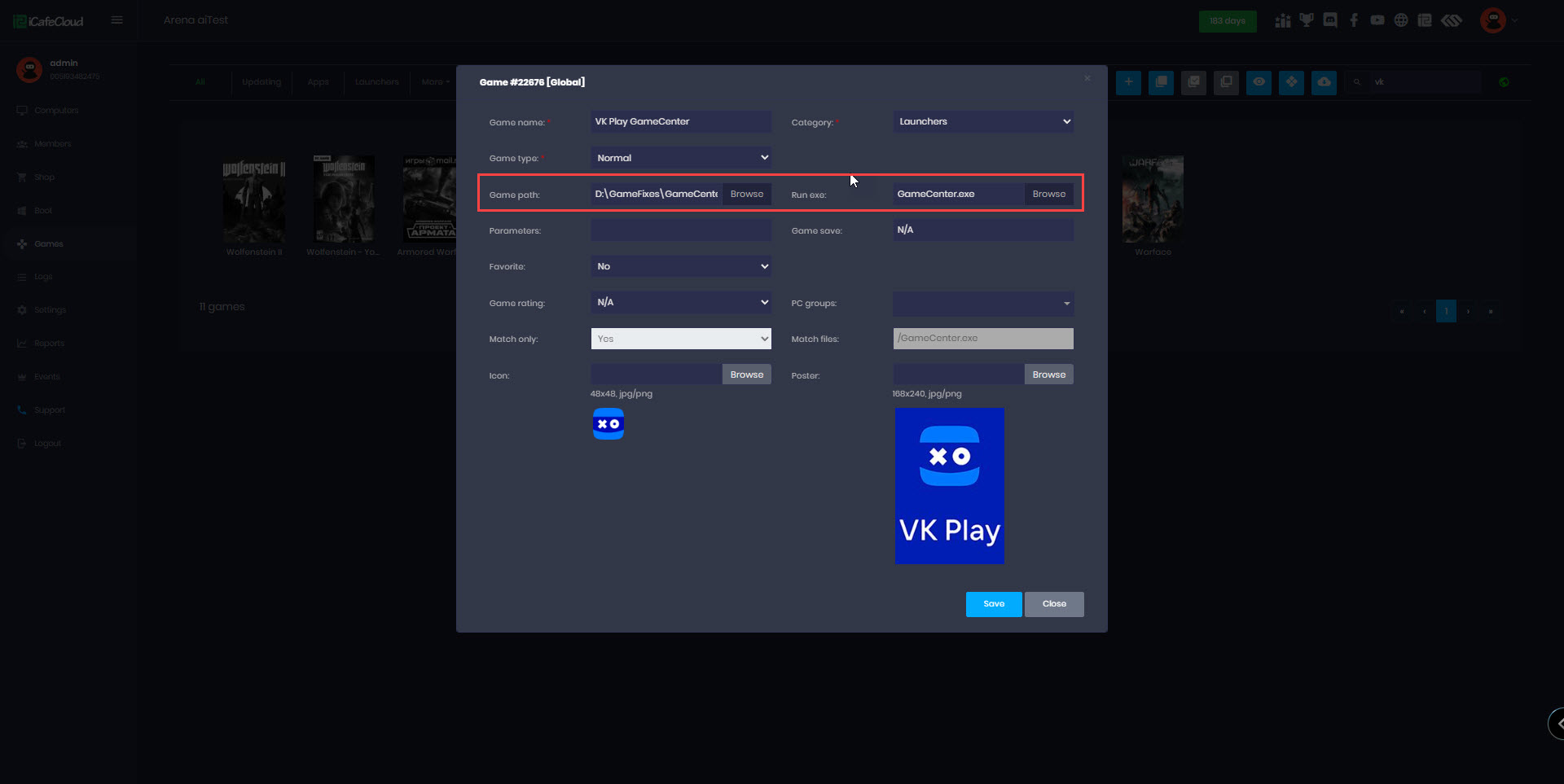Close the game dialog with the X icon
This screenshot has height=784, width=1564.
(1087, 79)
